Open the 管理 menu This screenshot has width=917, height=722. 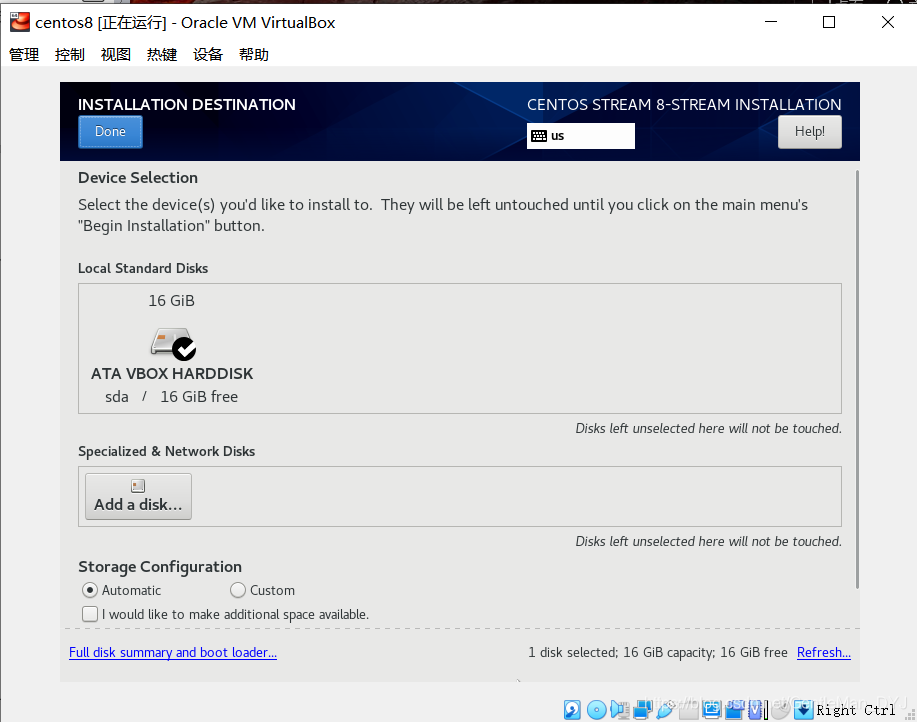pos(24,54)
